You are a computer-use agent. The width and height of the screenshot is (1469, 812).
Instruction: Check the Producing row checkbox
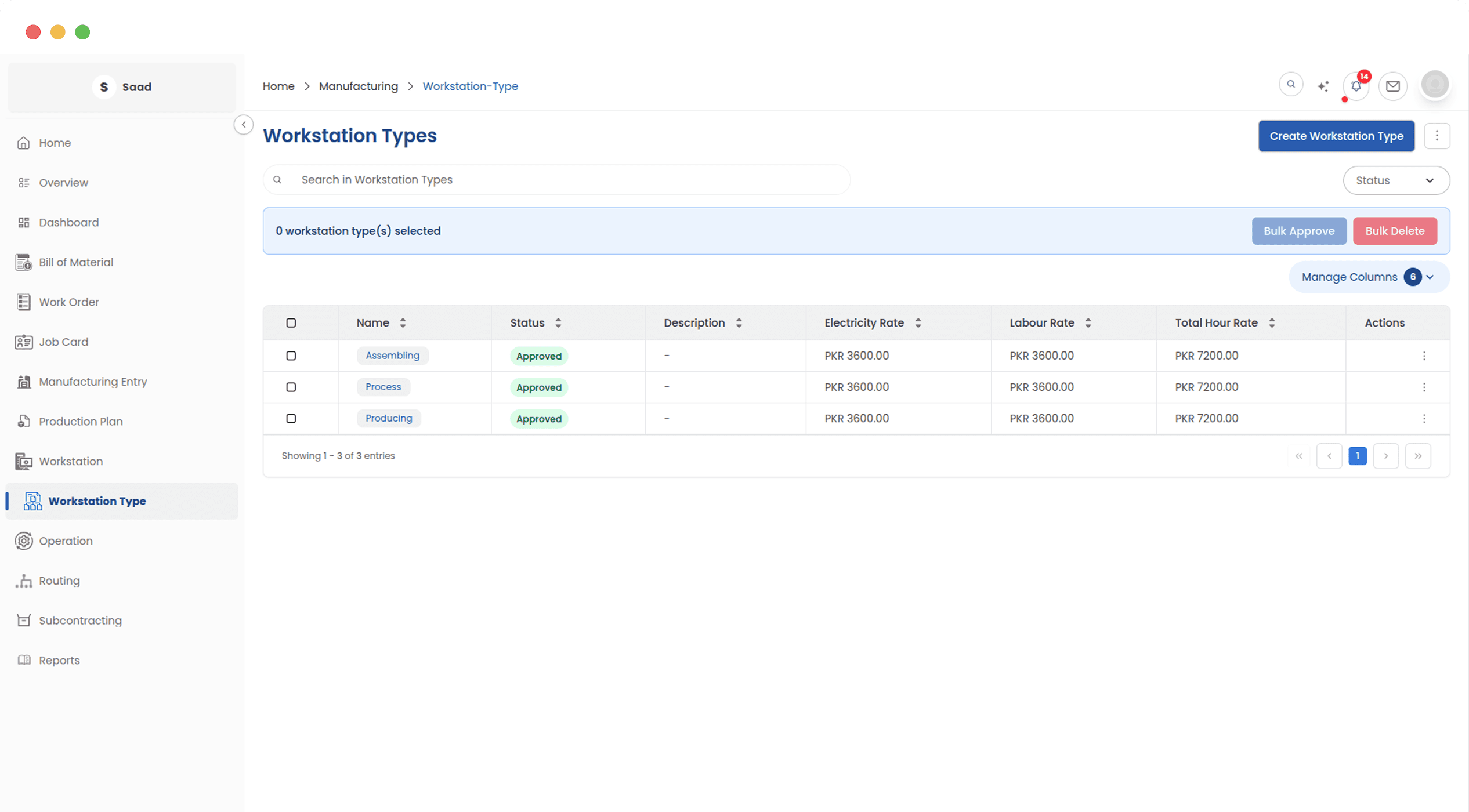pos(291,418)
